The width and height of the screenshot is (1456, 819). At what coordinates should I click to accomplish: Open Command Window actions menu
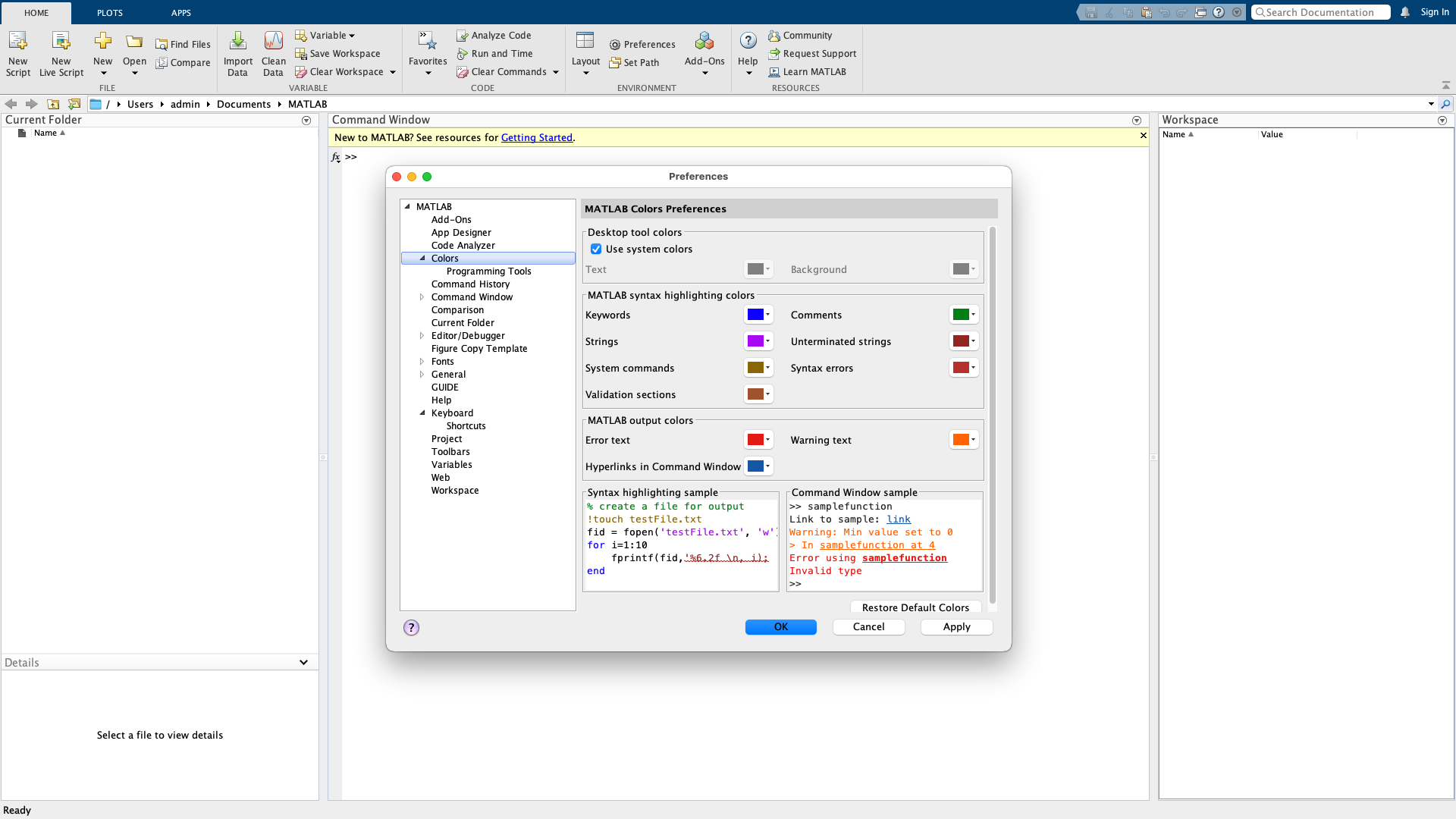(1136, 121)
